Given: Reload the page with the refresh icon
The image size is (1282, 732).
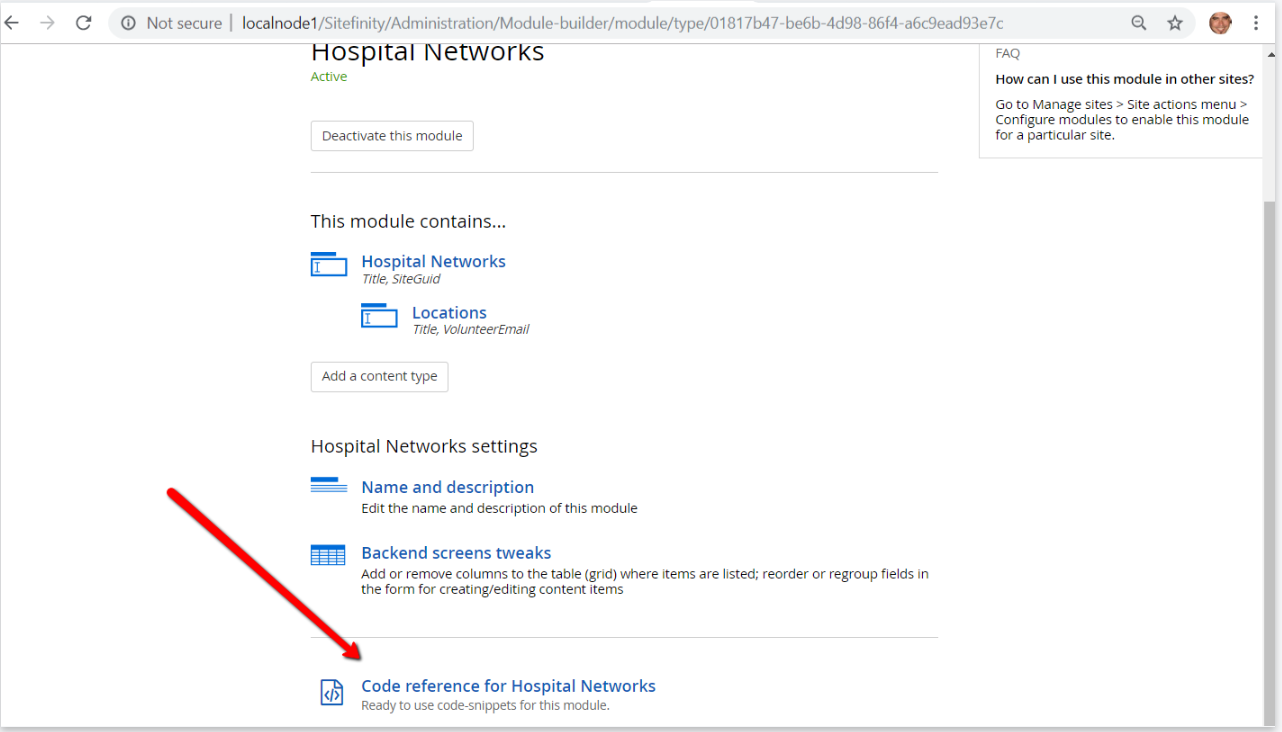Looking at the screenshot, I should 84,23.
